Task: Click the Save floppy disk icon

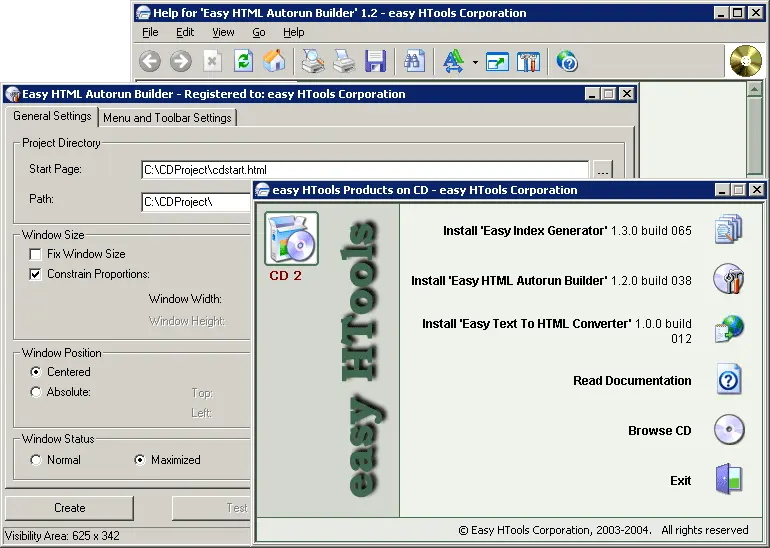Action: coord(376,62)
